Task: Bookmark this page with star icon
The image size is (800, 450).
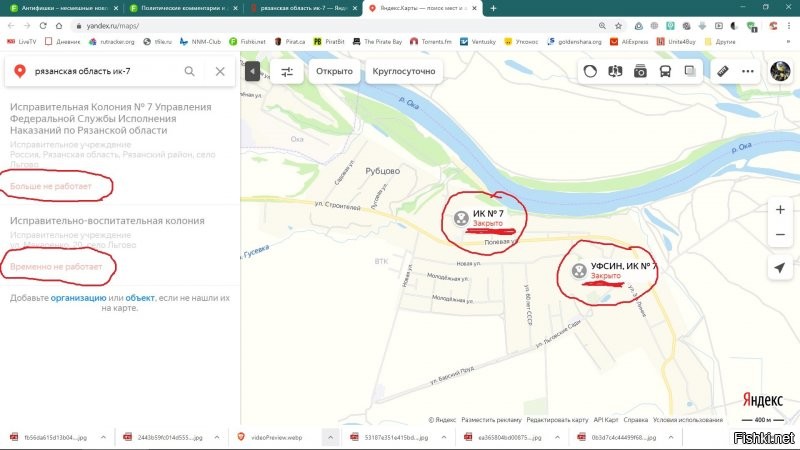Action: [618, 26]
